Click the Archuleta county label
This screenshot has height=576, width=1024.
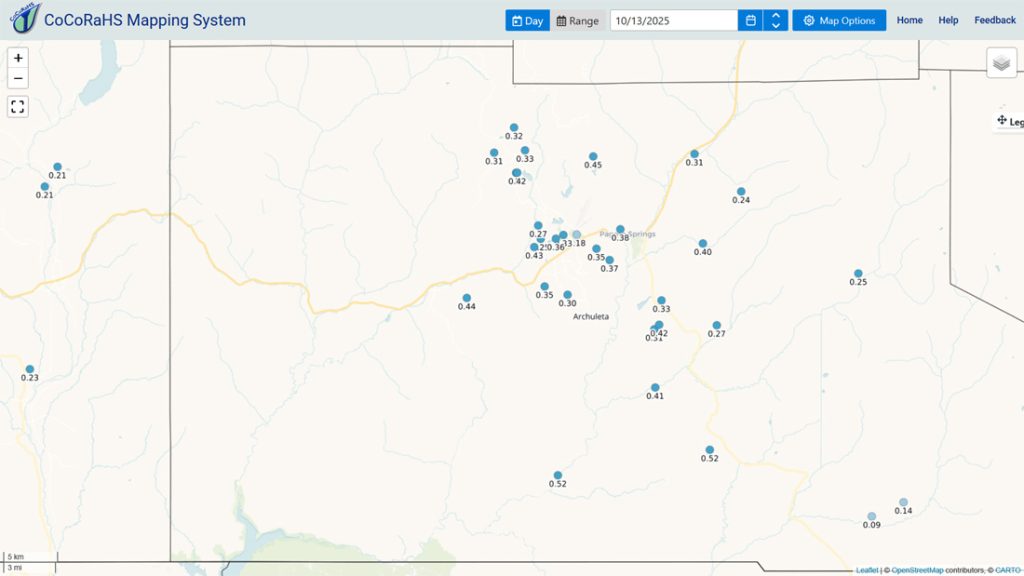click(591, 317)
